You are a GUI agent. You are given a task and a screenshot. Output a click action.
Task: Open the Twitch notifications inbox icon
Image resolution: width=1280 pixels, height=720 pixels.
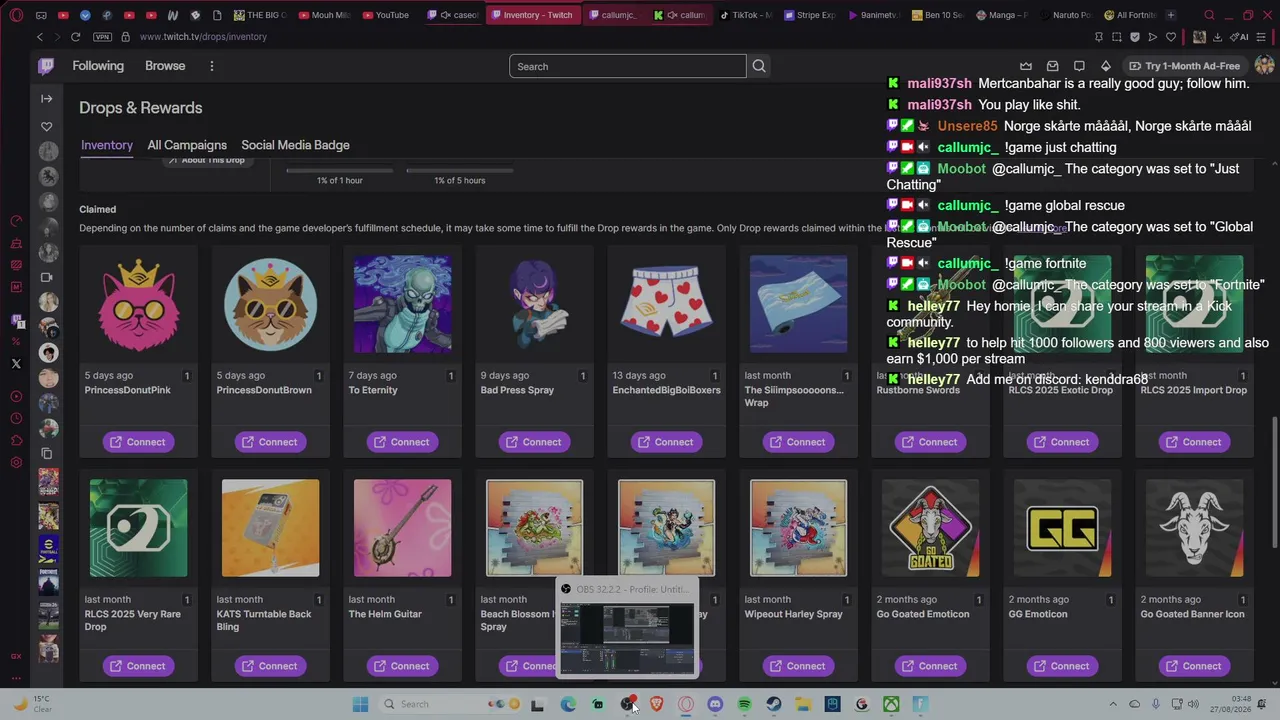(1052, 66)
